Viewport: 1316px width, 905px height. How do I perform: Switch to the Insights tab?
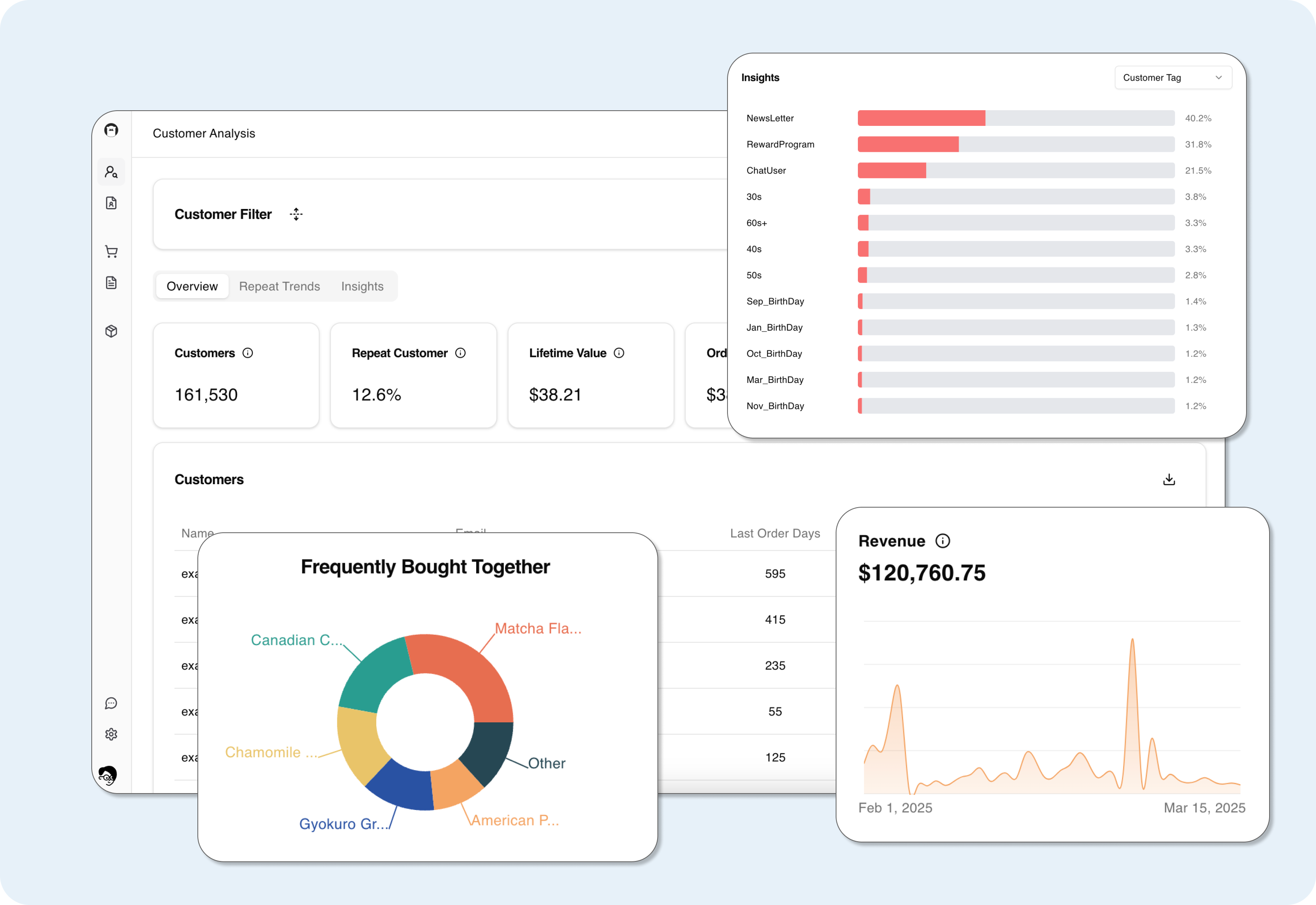(x=362, y=286)
